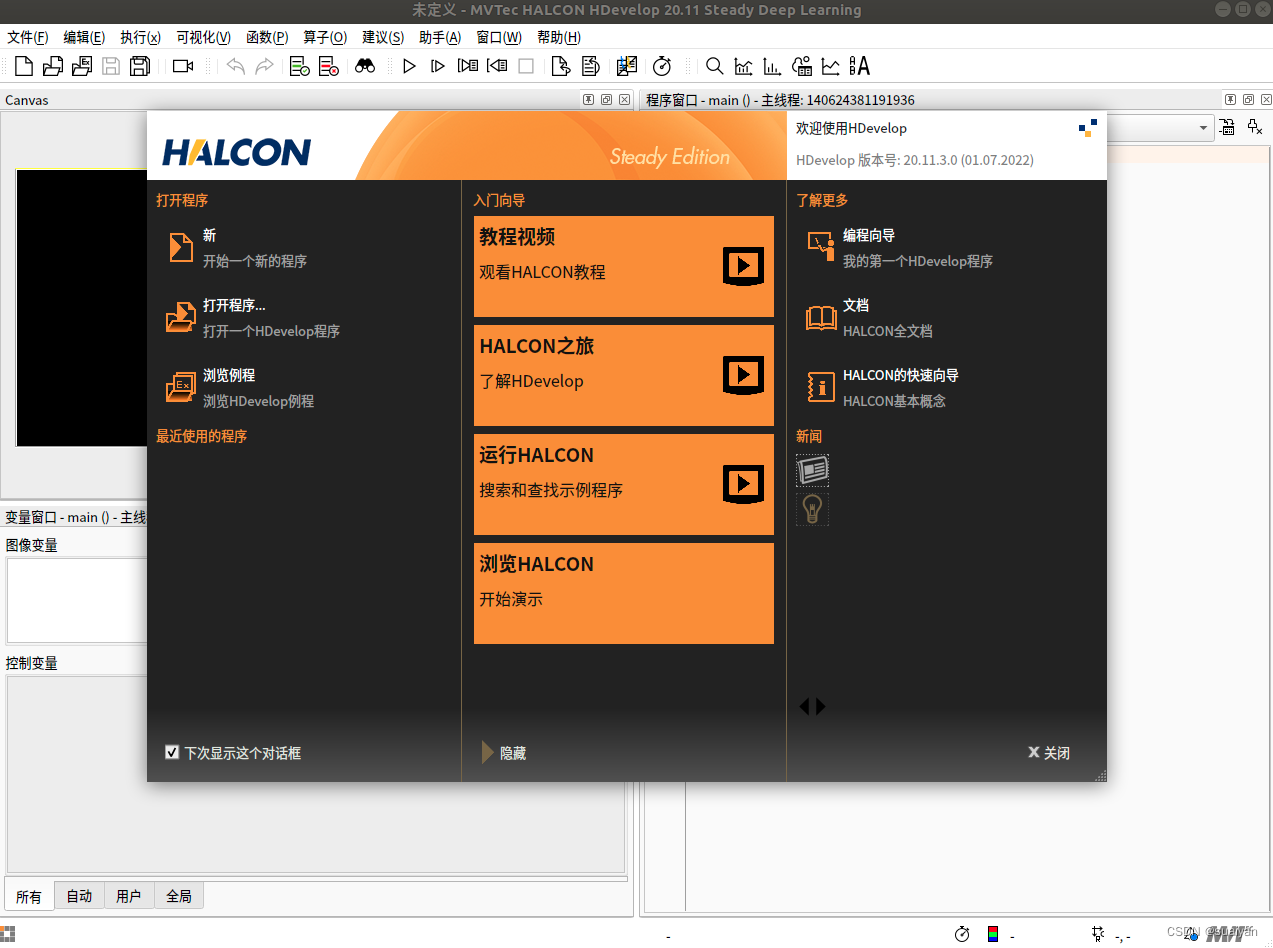This screenshot has width=1273, height=948.
Task: Click the right arrow to browse more news
Action: (x=820, y=706)
